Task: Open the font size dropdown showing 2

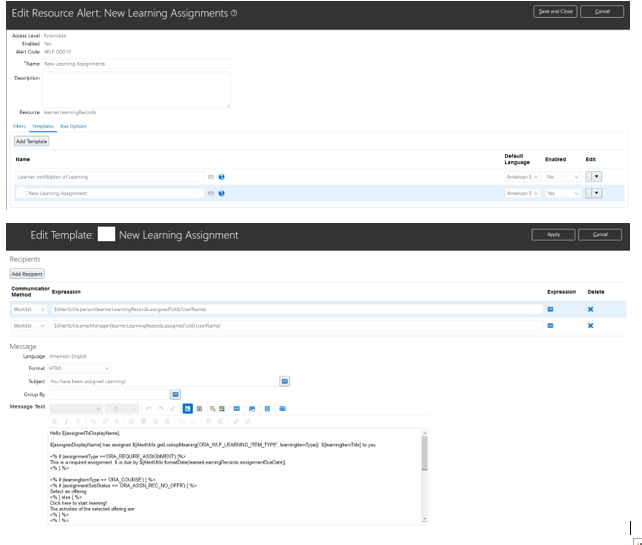Action: 122,409
